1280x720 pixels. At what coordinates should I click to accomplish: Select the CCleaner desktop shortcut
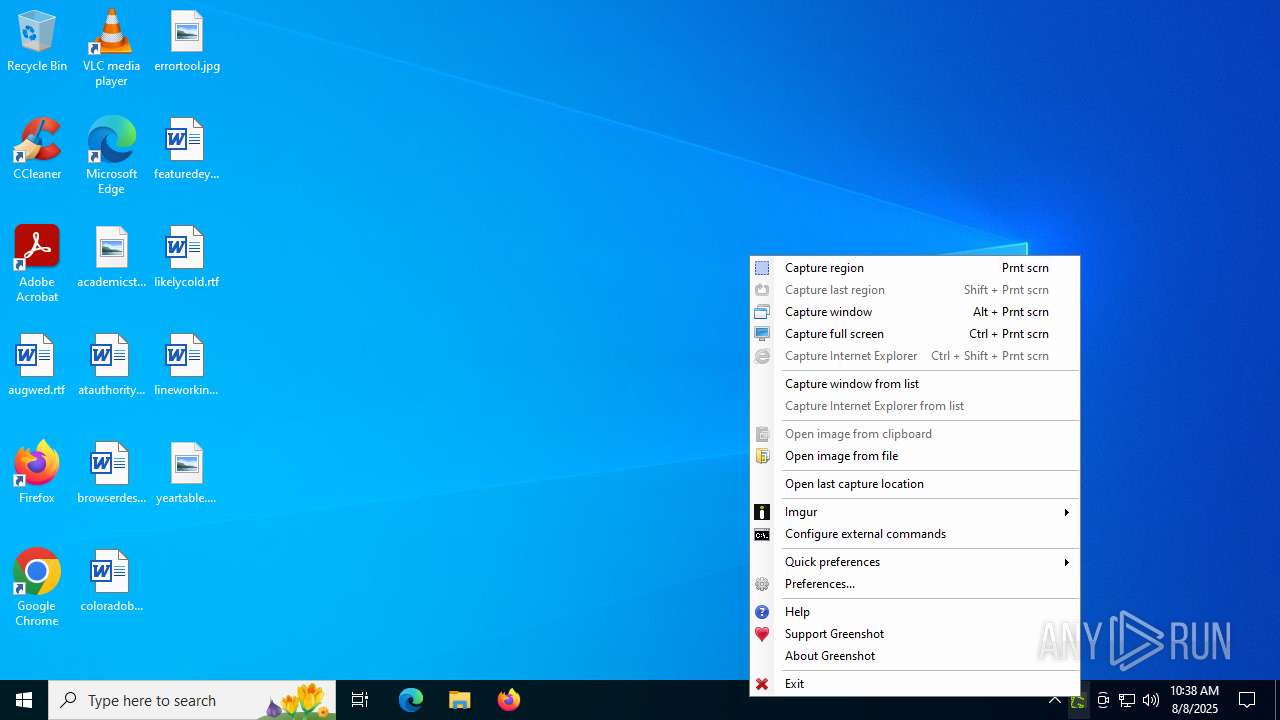[x=37, y=150]
